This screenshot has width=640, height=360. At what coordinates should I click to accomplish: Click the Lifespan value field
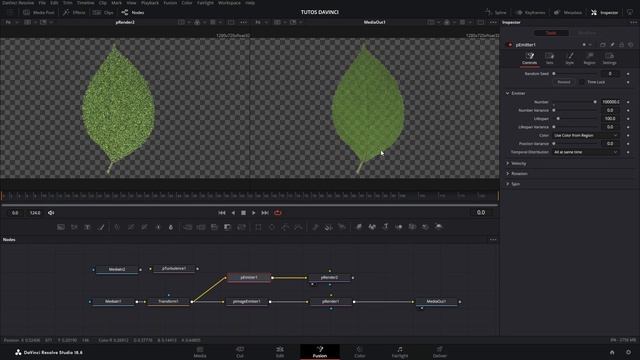click(610, 119)
